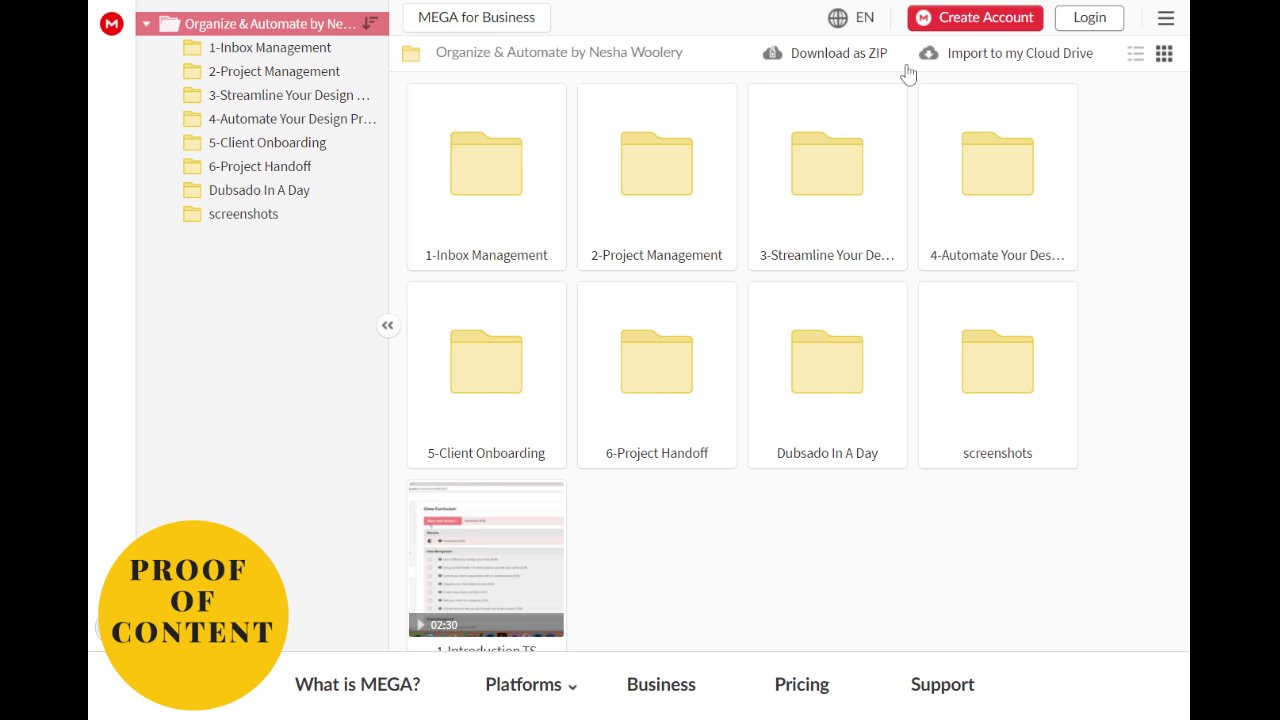Expand the Platforms footer dropdown
This screenshot has width=1280, height=720.
pyautogui.click(x=531, y=685)
